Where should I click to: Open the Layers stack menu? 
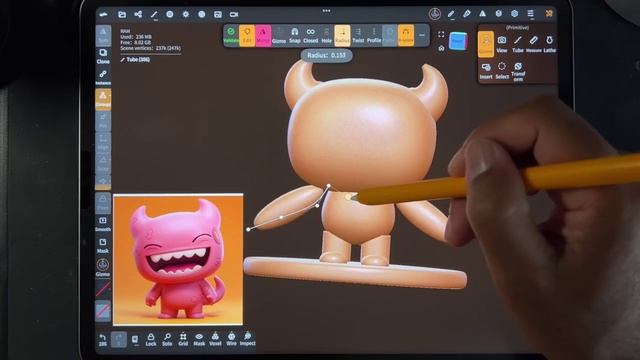pyautogui.click(x=498, y=14)
